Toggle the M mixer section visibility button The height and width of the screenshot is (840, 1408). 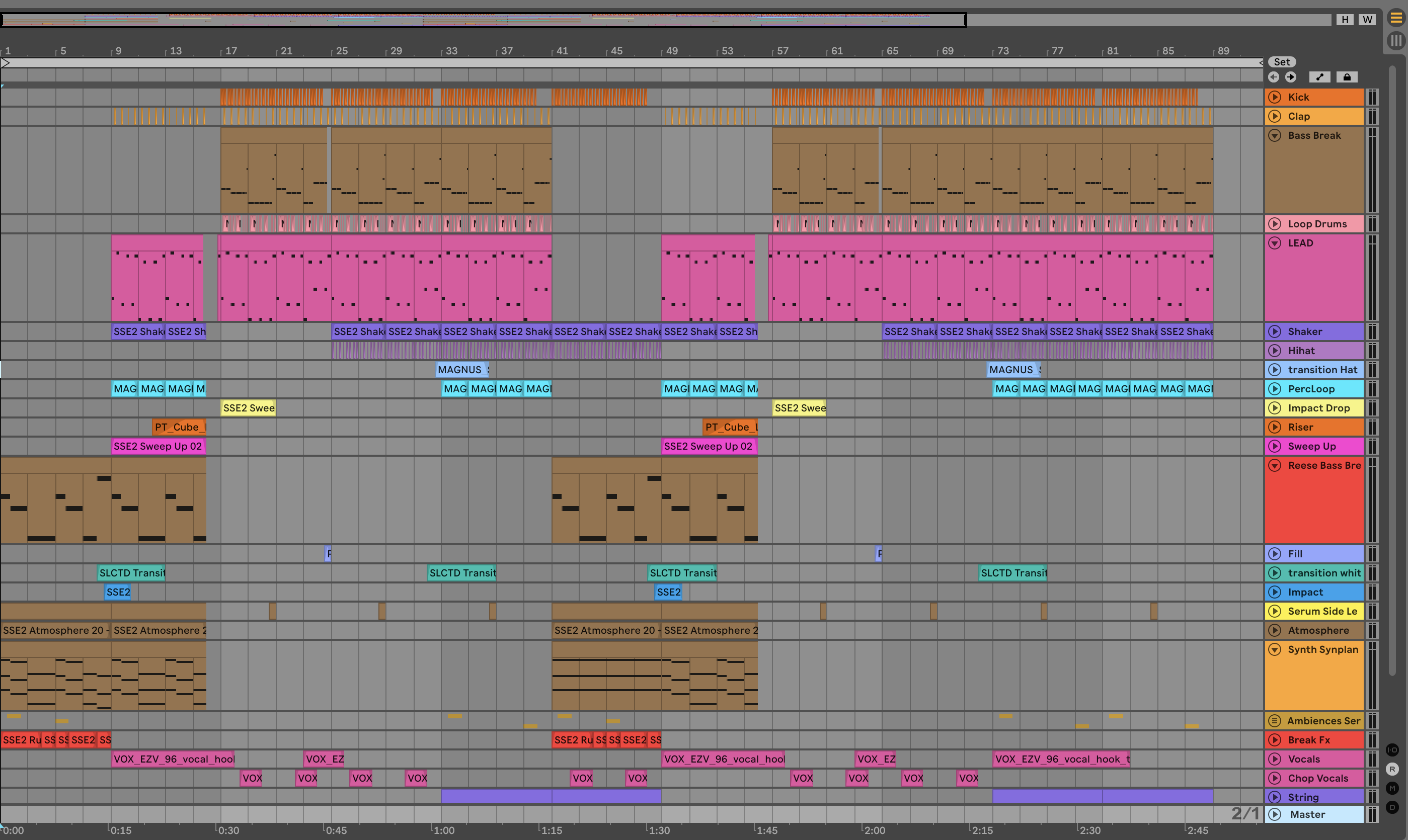(1392, 788)
